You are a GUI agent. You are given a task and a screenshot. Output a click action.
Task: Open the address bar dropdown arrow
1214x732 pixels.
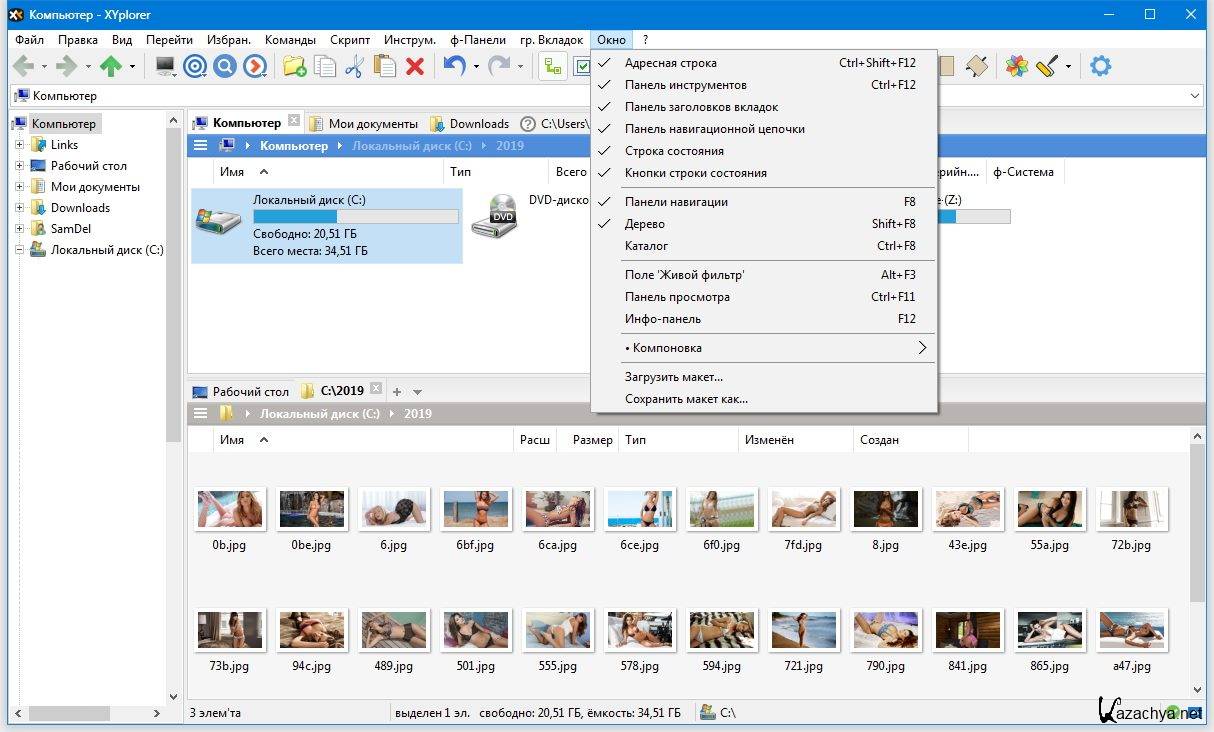coord(1195,96)
